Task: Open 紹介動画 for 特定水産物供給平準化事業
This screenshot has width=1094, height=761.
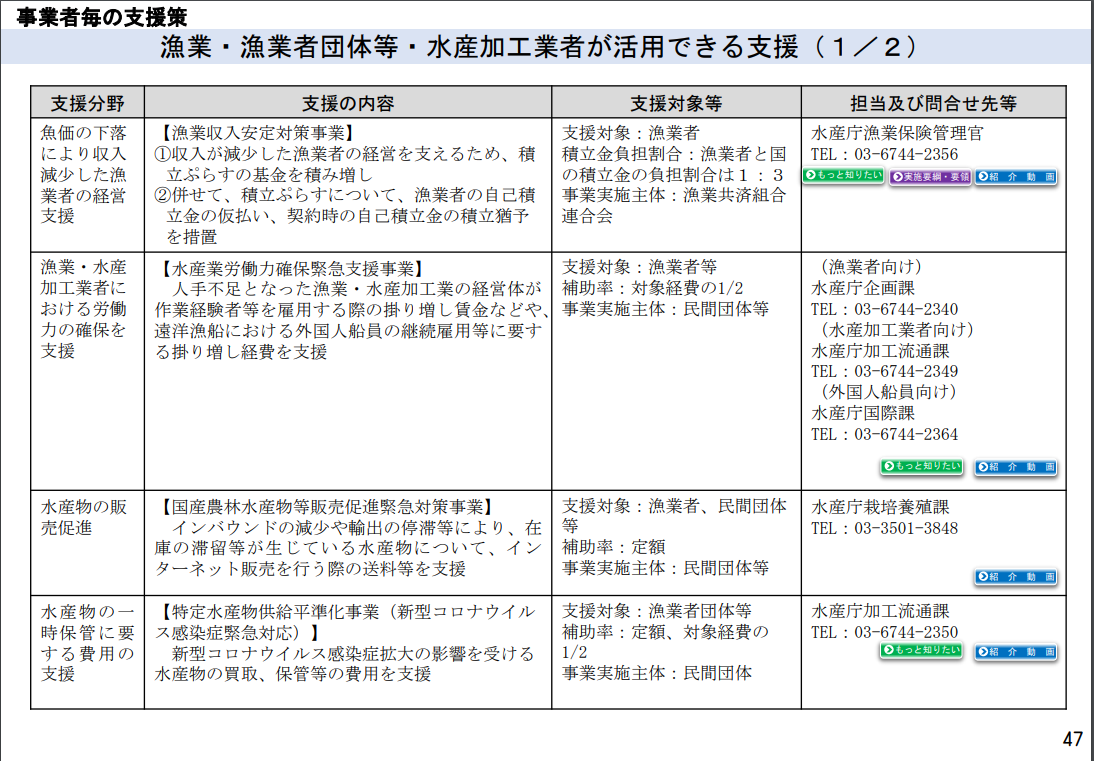Action: 1016,652
